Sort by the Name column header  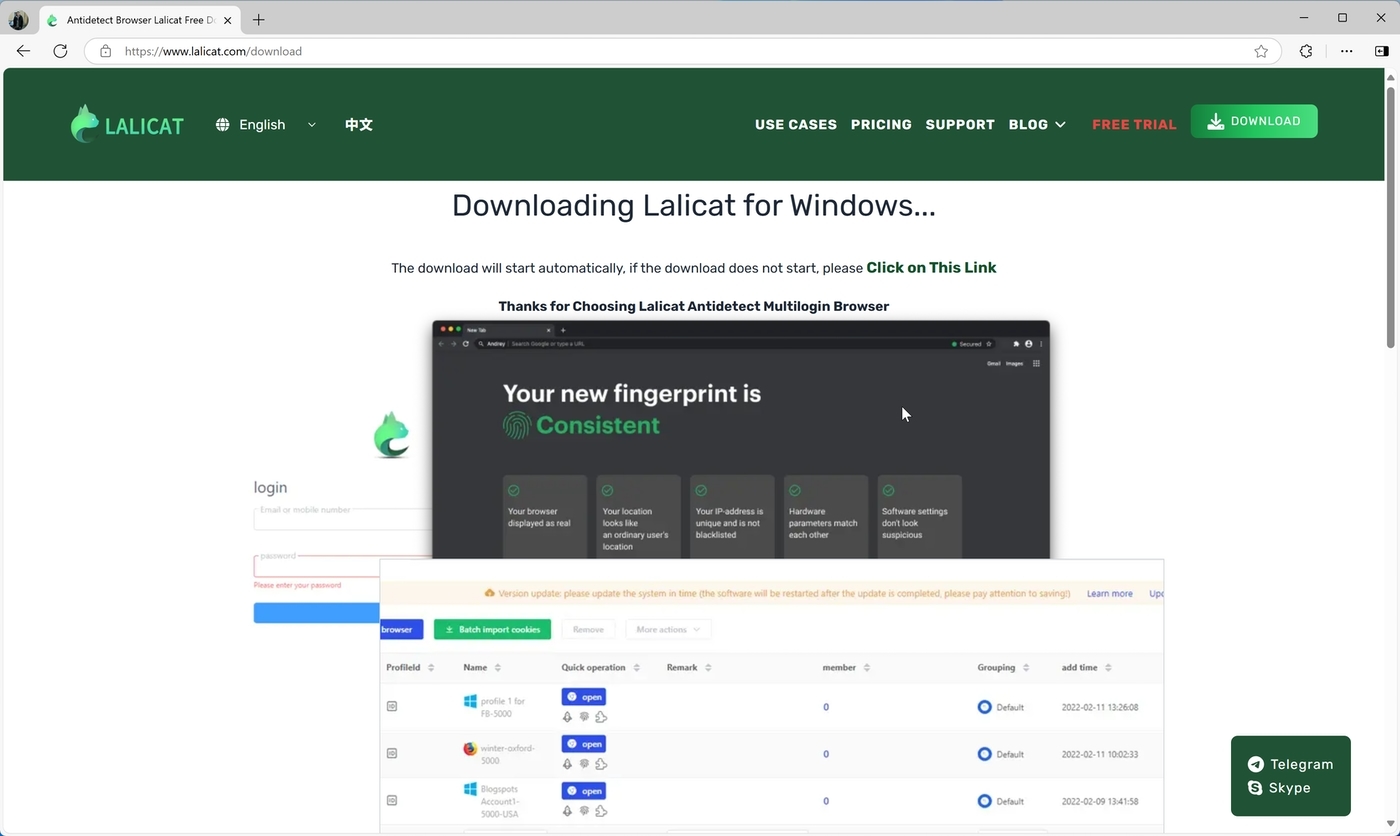482,667
